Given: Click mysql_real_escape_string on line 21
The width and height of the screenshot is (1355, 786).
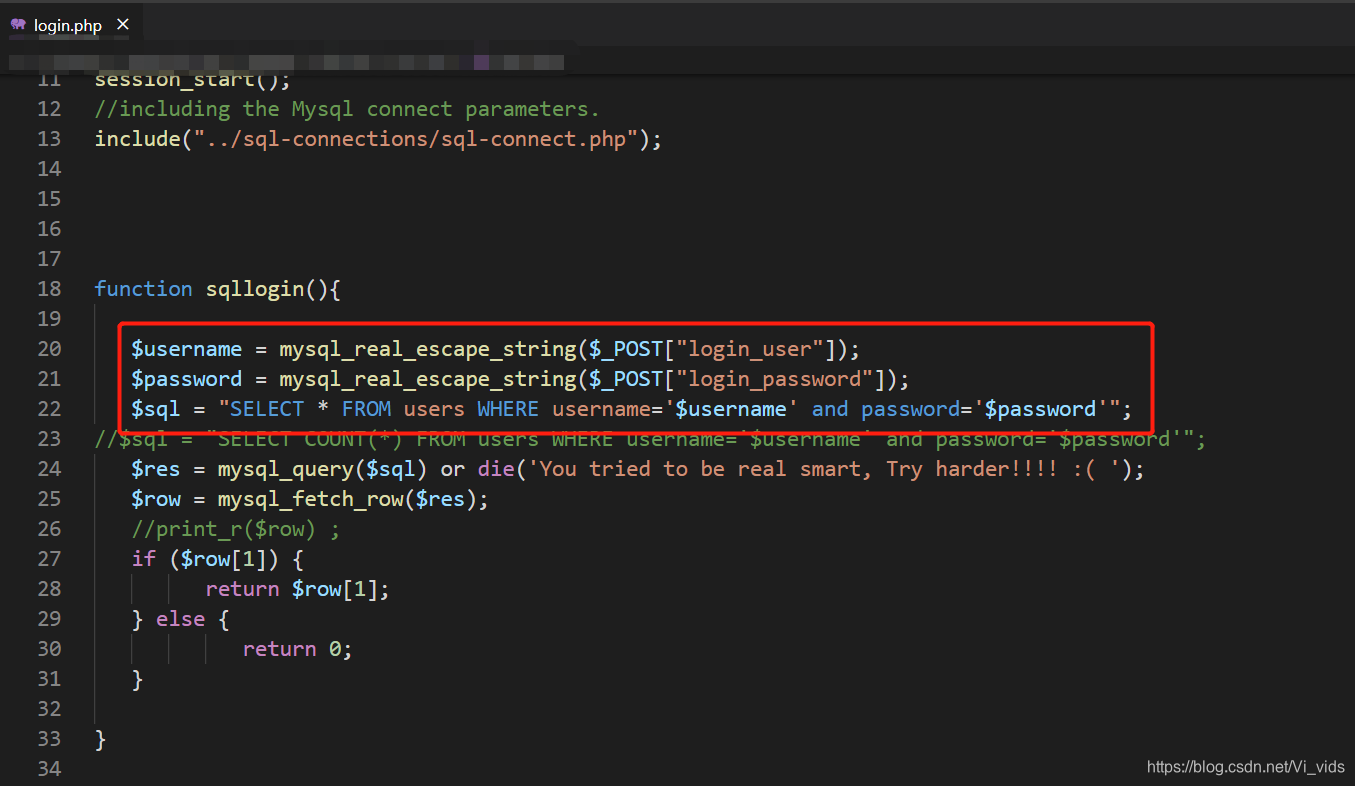Looking at the screenshot, I should [x=428, y=379].
